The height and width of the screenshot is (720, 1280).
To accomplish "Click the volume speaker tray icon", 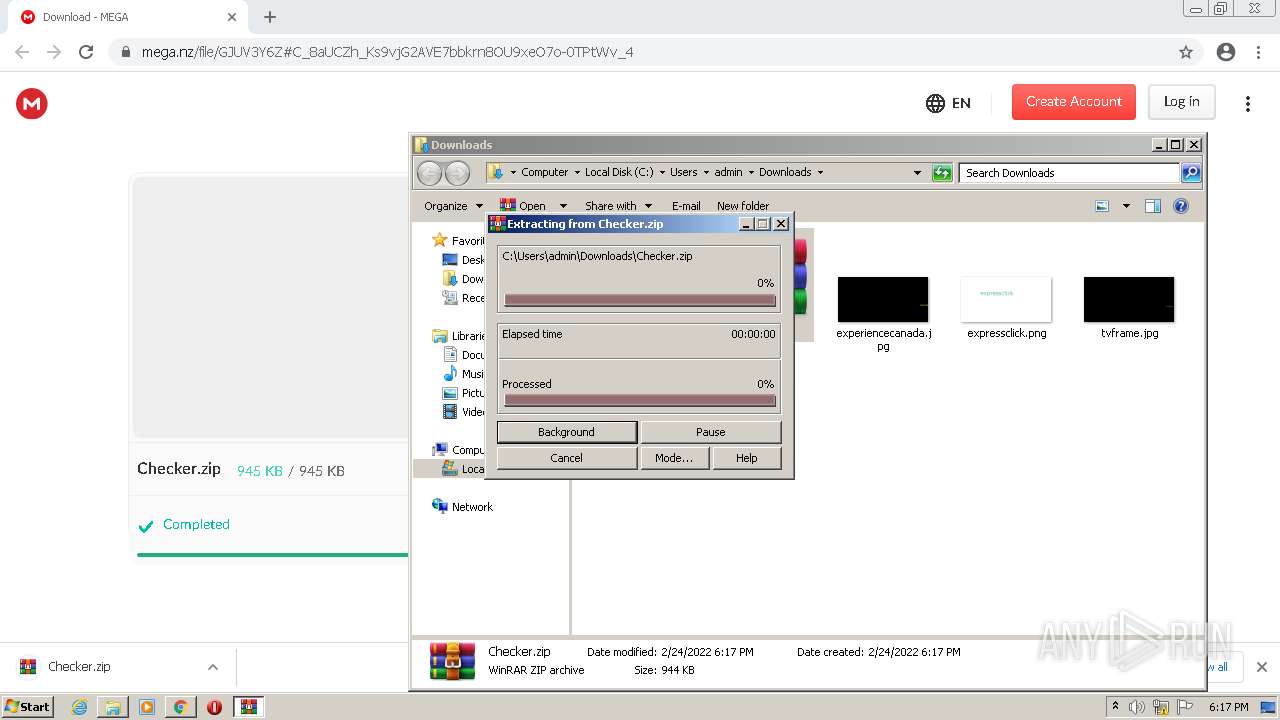I will pyautogui.click(x=1137, y=707).
